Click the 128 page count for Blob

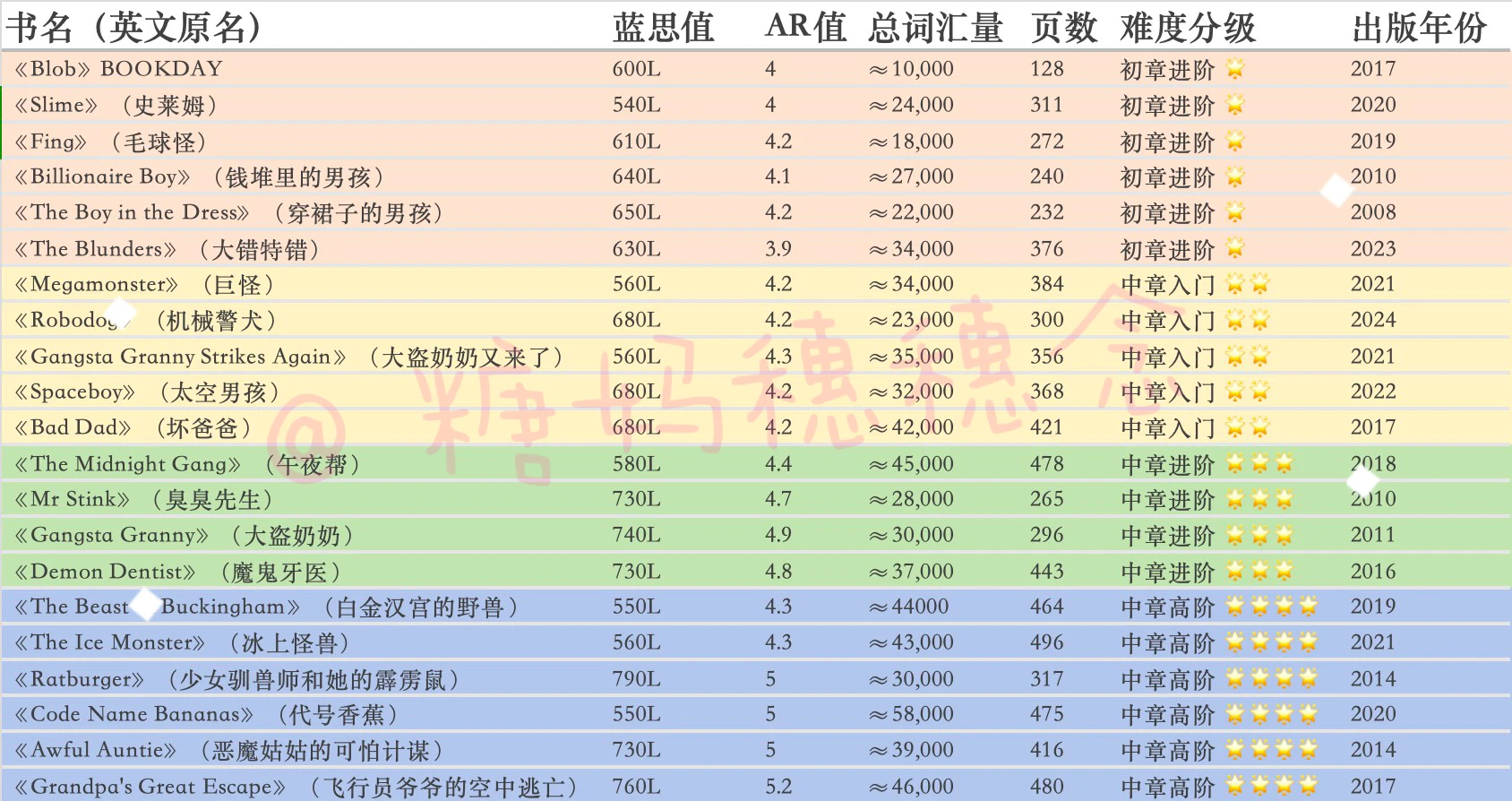click(x=1047, y=69)
